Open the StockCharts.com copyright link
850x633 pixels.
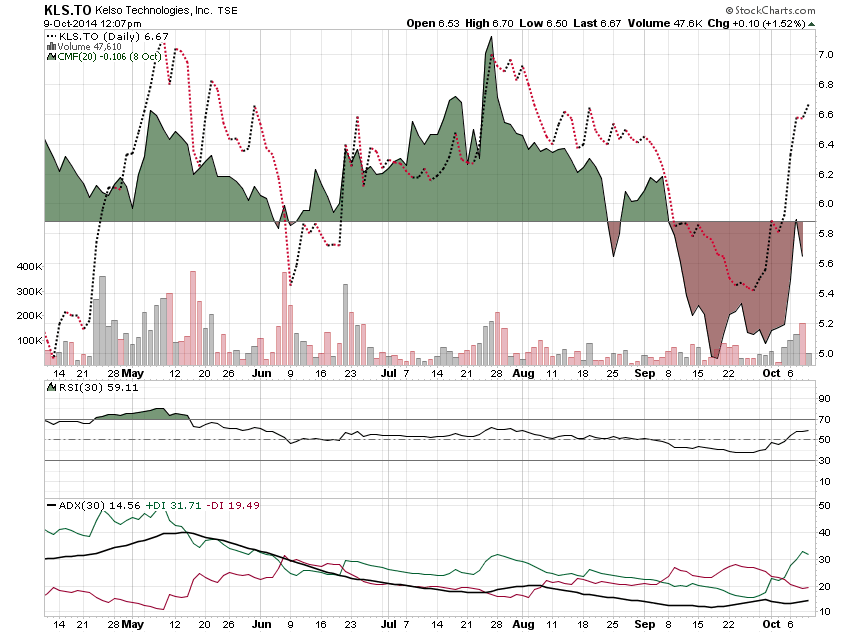[x=770, y=10]
